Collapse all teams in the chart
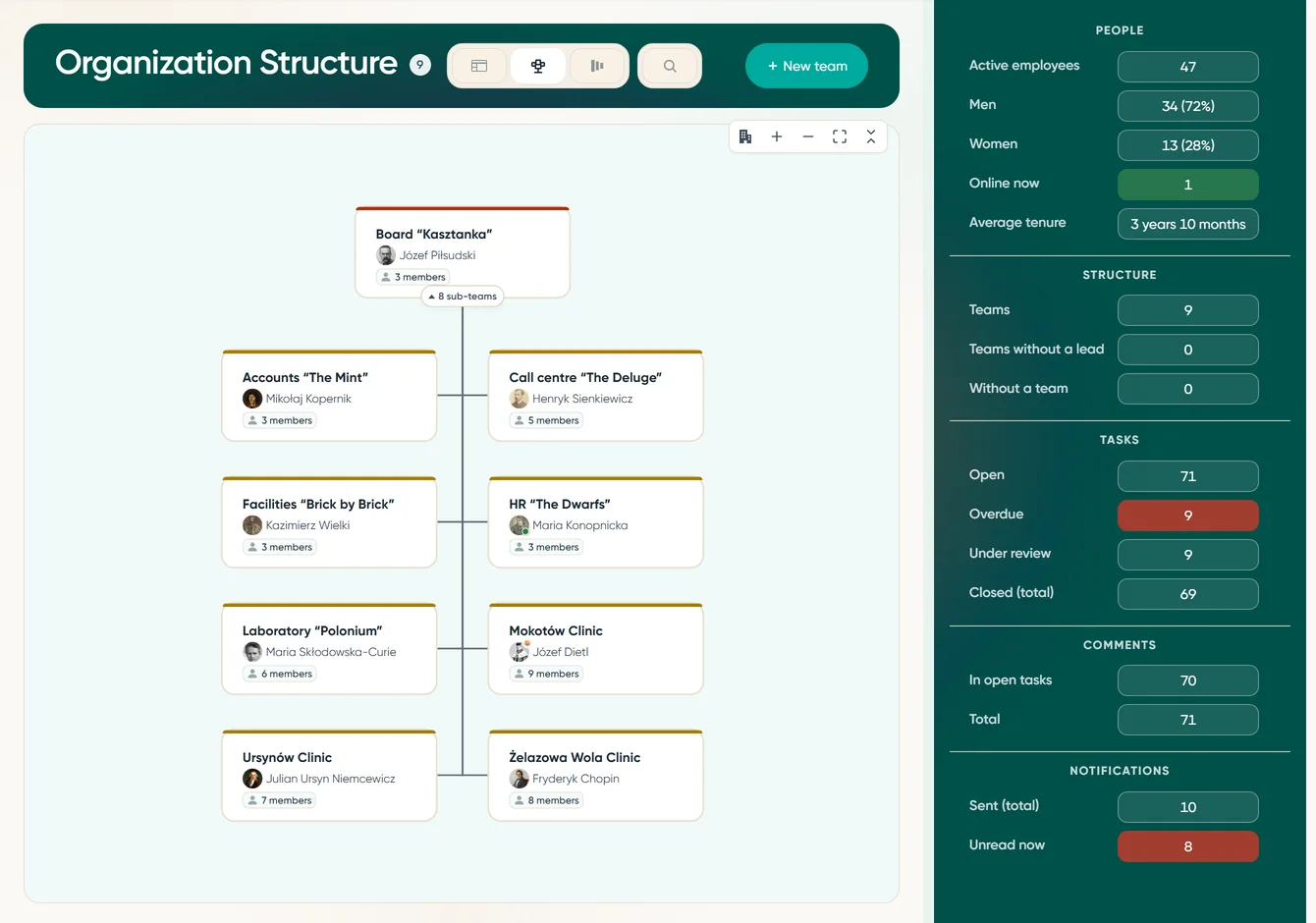This screenshot has height=923, width=1316. (871, 136)
